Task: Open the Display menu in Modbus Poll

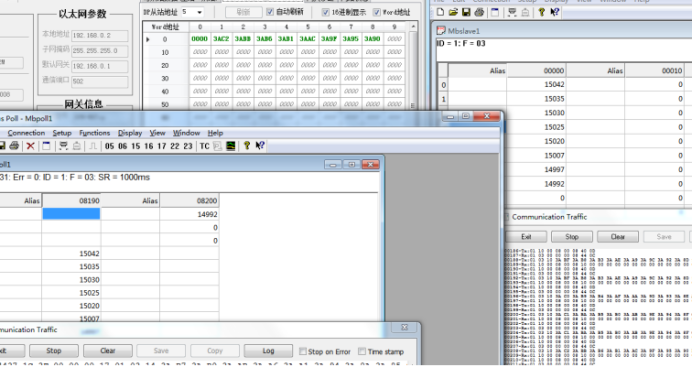Action: (x=130, y=133)
